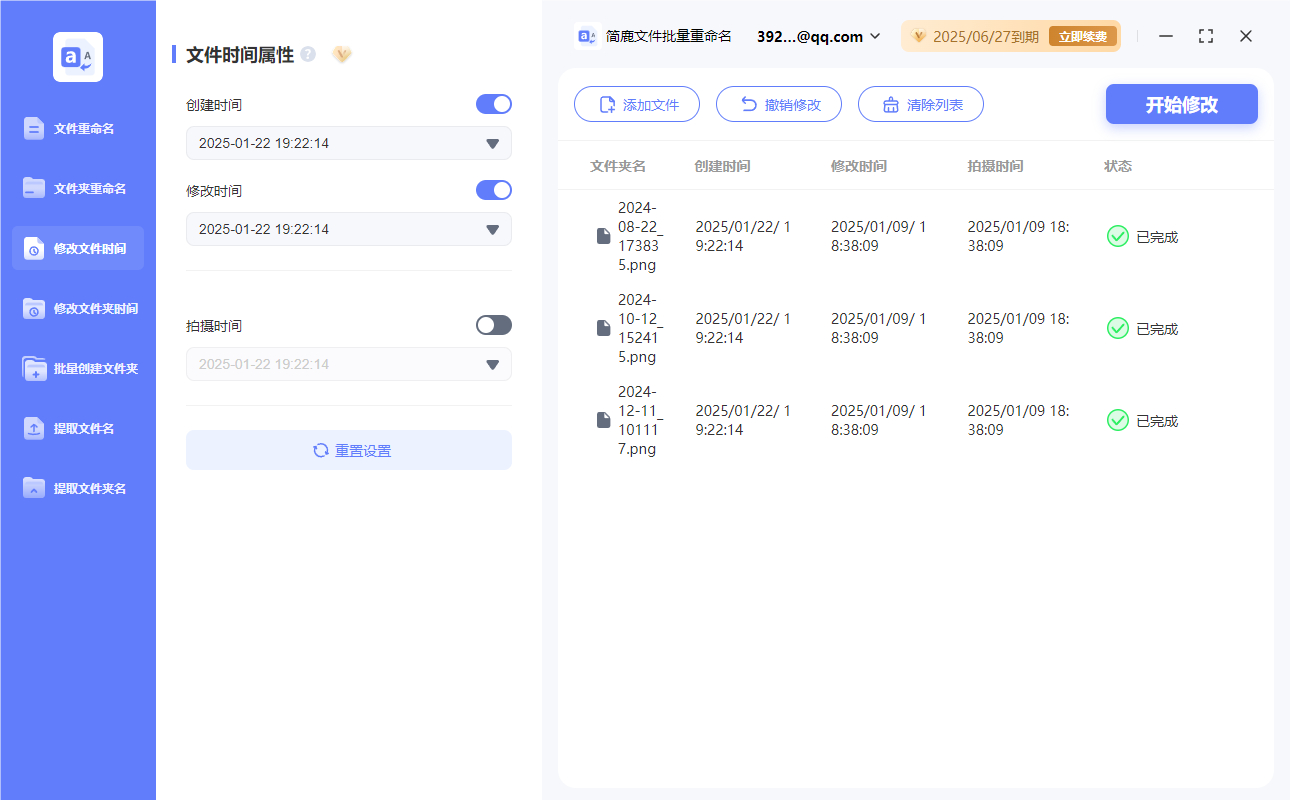The height and width of the screenshot is (800, 1290).
Task: Click the 清除列表 button
Action: [920, 104]
